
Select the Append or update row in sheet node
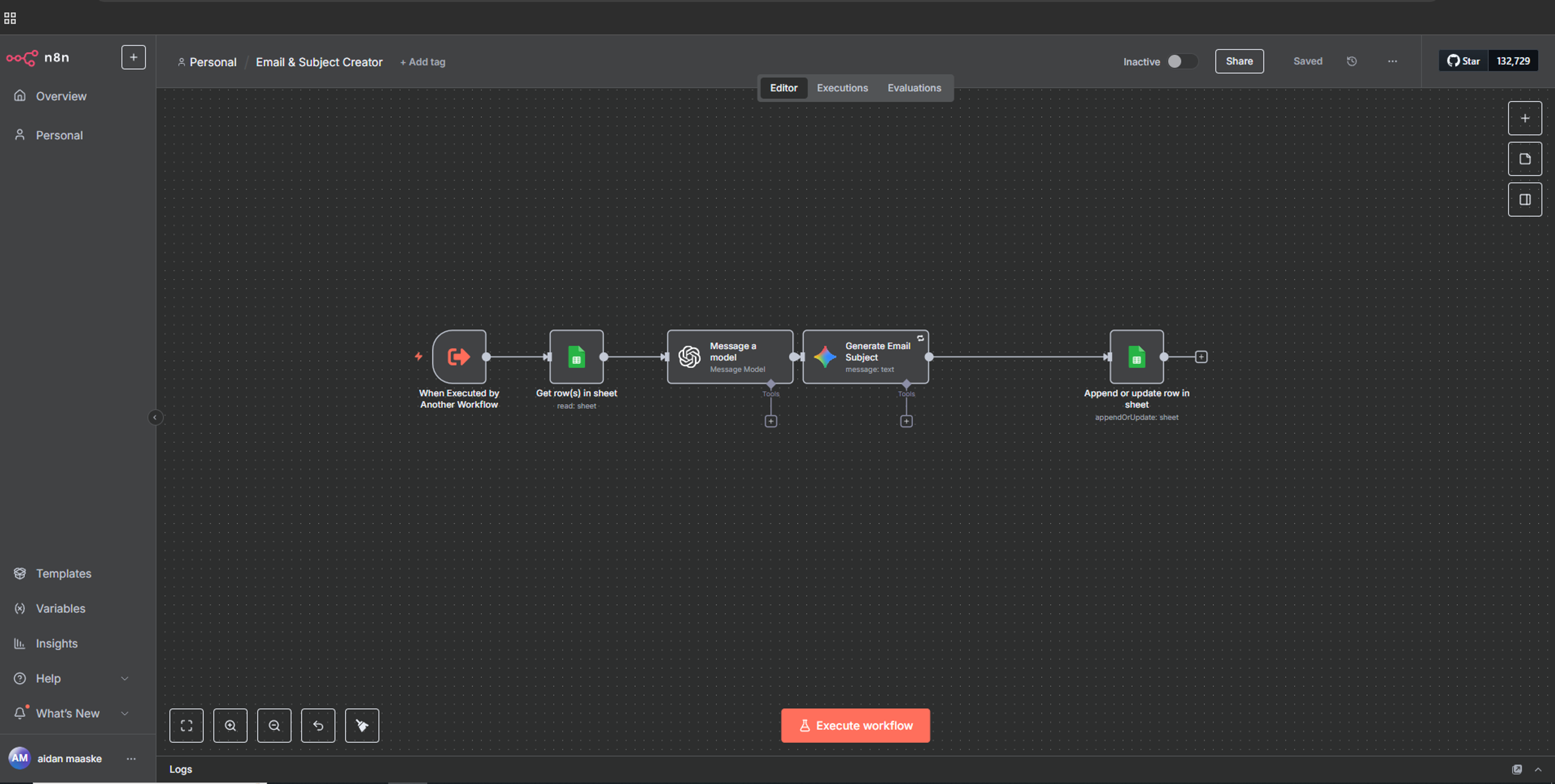coord(1136,357)
